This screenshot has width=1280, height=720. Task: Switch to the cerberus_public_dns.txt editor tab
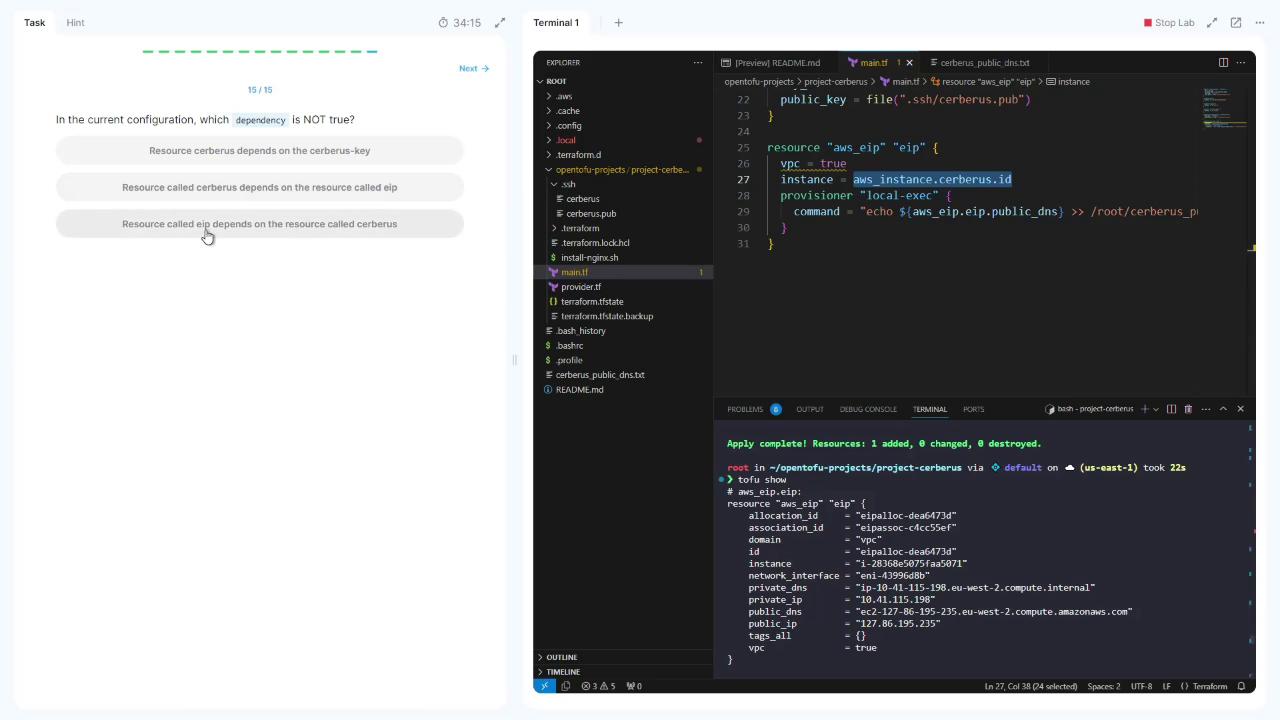(x=984, y=62)
